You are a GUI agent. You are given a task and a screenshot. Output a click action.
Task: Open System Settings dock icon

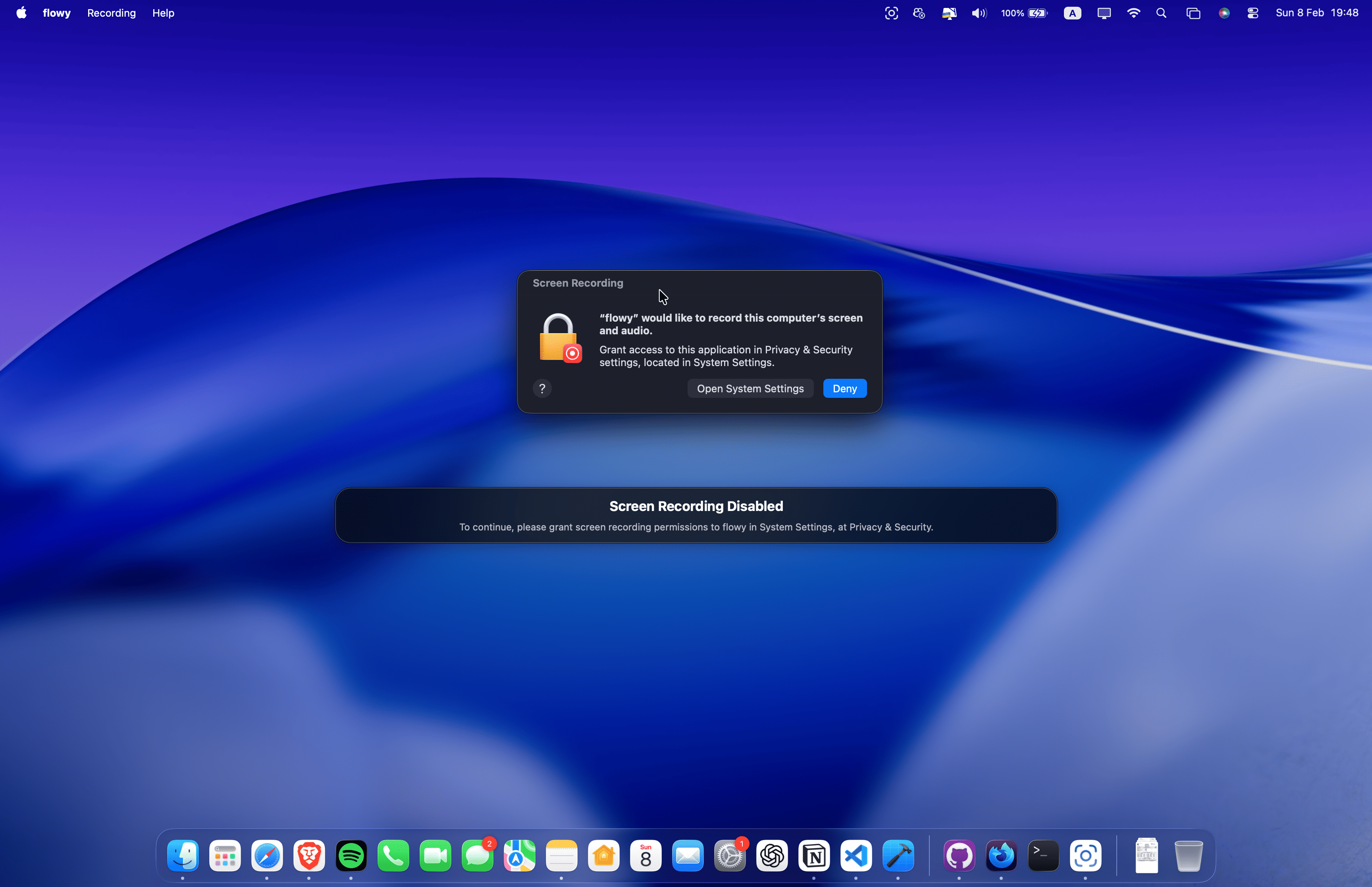pyautogui.click(x=730, y=856)
